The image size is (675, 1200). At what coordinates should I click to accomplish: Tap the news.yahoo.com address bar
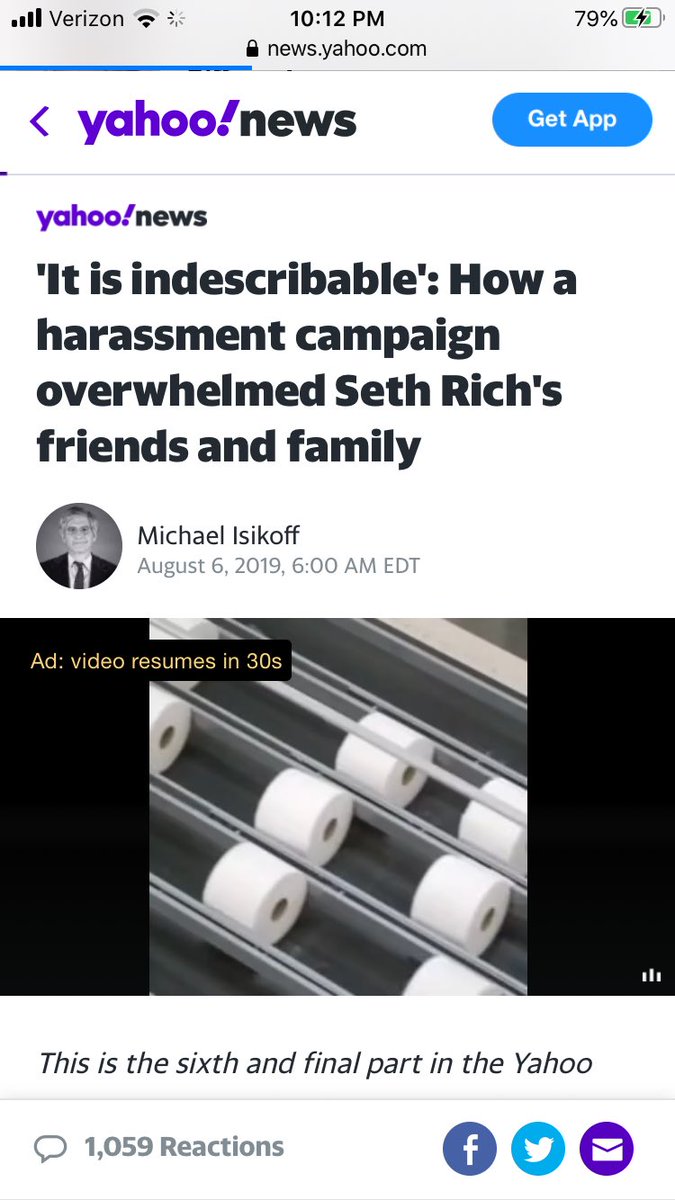[337, 48]
